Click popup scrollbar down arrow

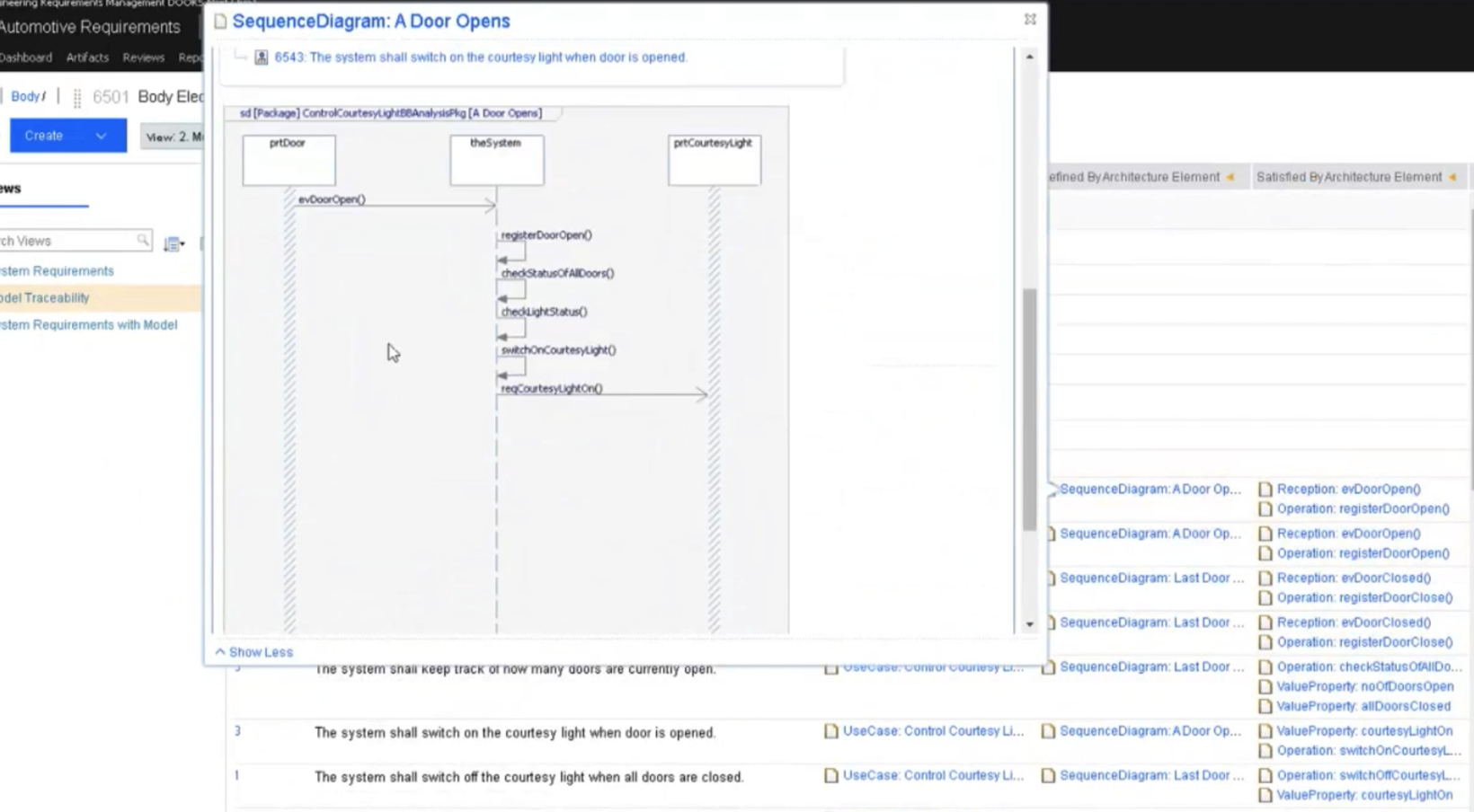[1029, 624]
